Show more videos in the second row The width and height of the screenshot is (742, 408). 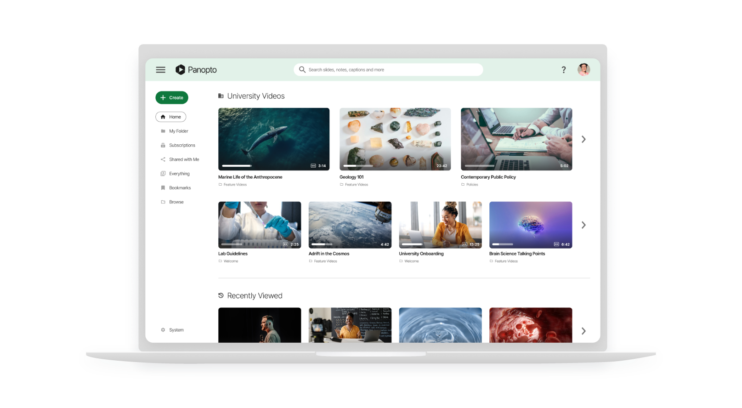click(x=583, y=225)
